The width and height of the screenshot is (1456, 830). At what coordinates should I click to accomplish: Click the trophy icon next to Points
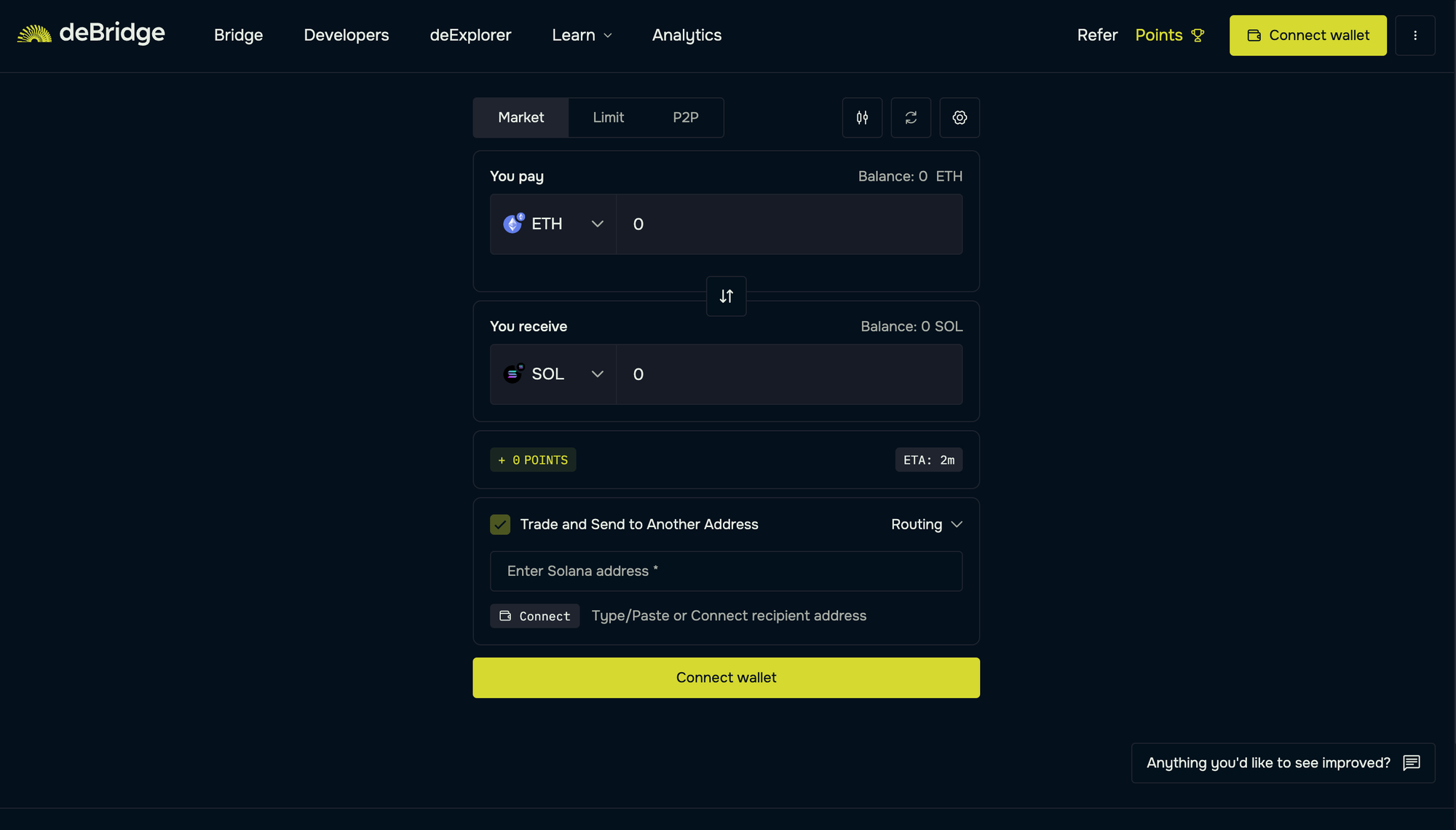[1198, 35]
